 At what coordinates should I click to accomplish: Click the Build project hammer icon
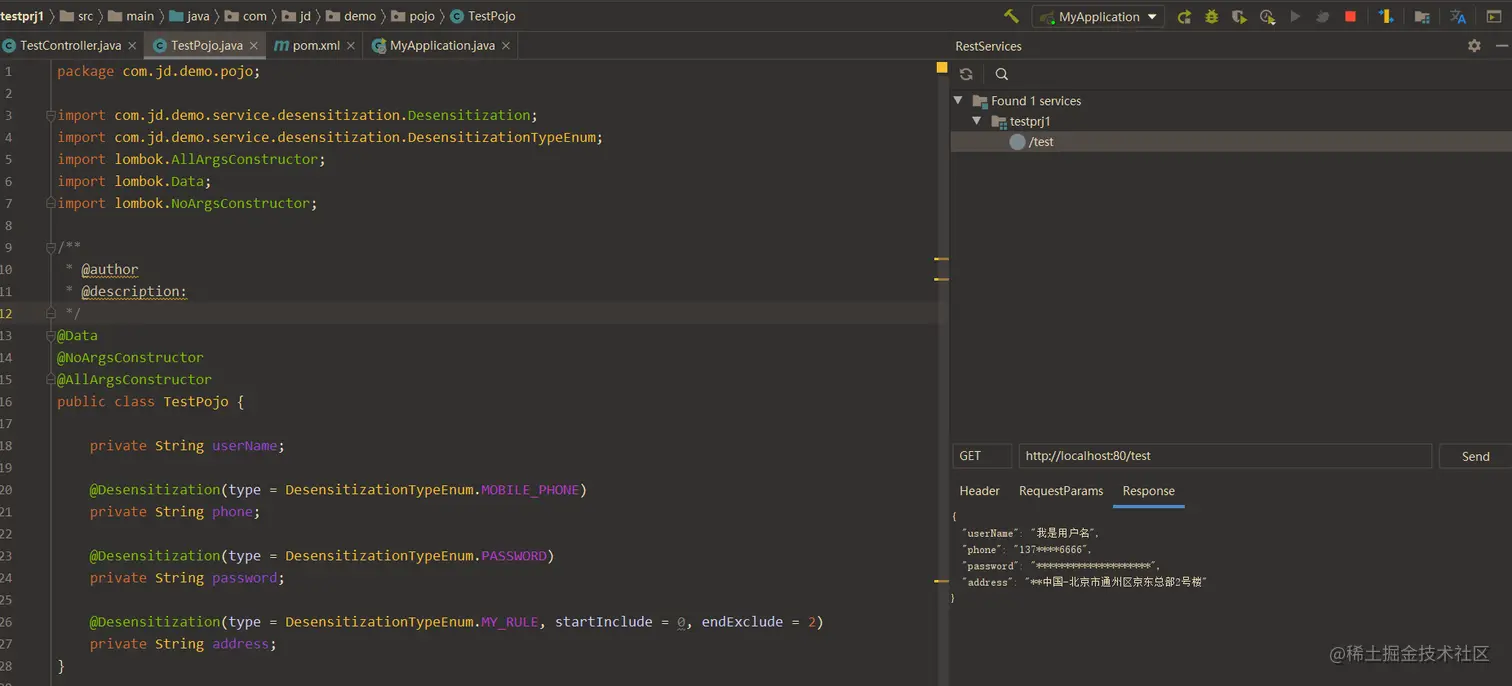pos(1011,16)
